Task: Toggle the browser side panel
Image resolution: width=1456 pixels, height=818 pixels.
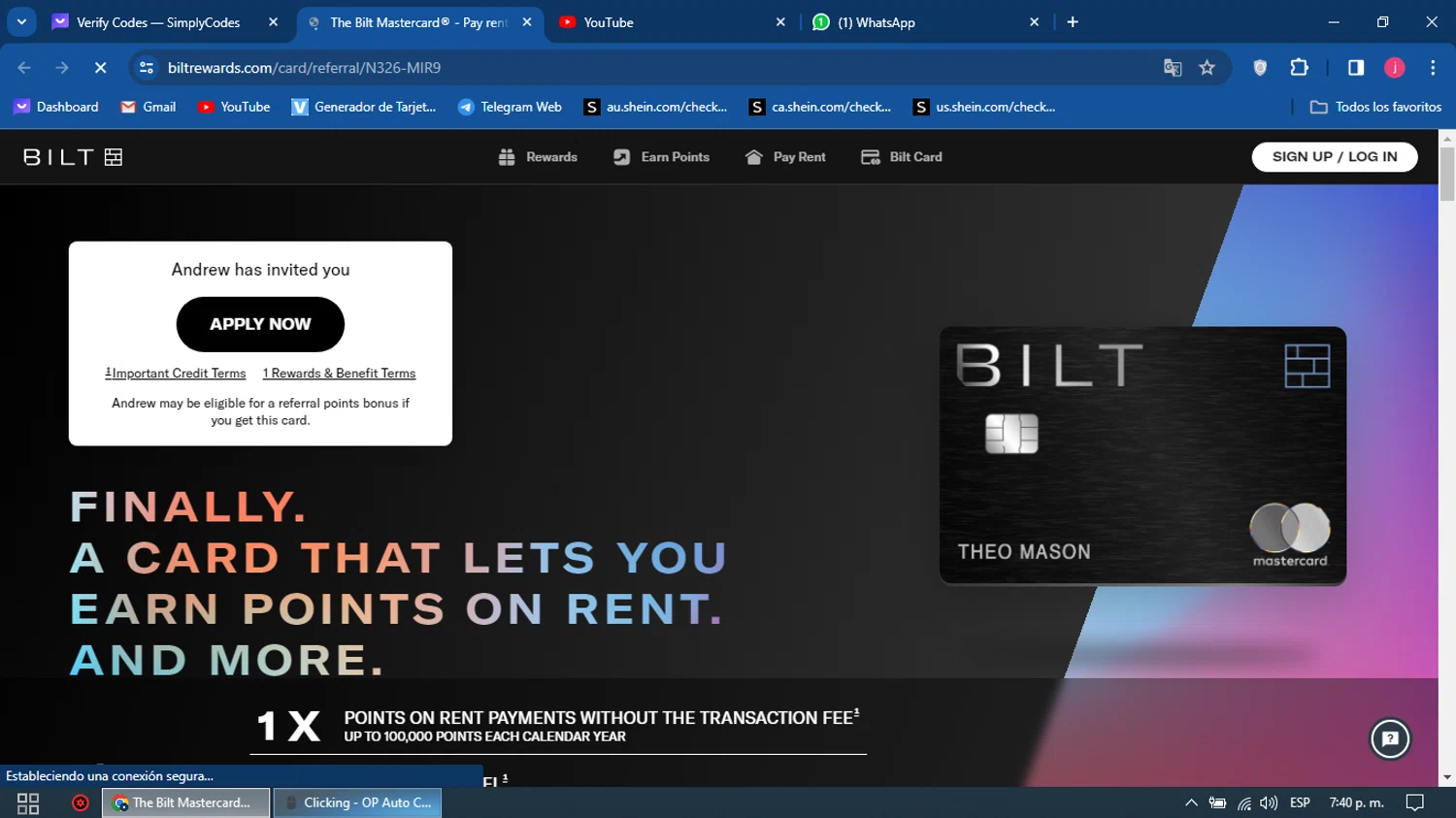Action: 1356,68
